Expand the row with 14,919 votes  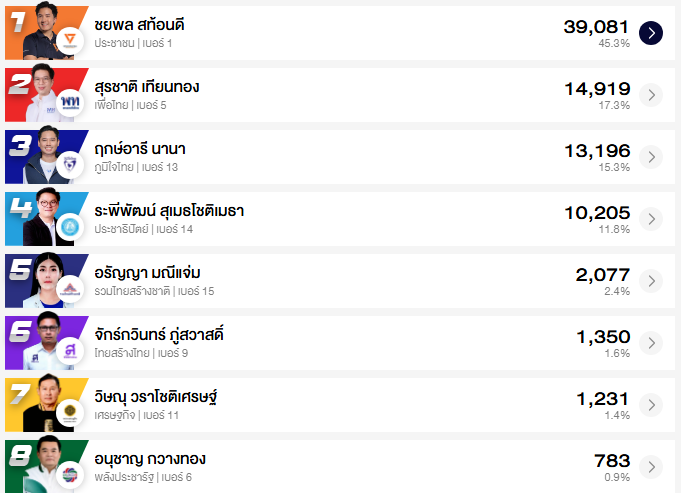point(651,95)
